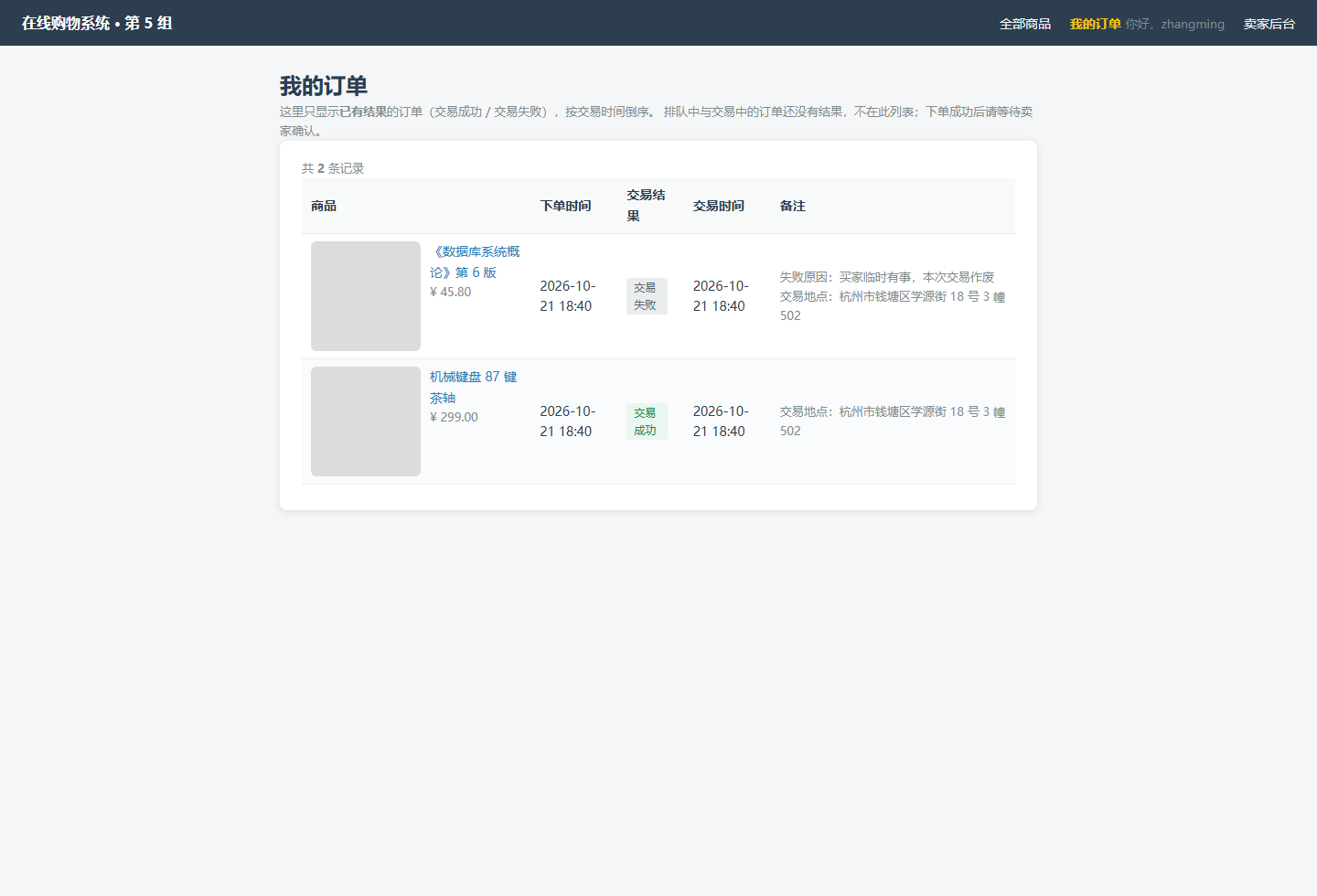Screen dimensions: 1317x896
Task: Click the 交易时间 value in the 机械键盘 row
Action: coord(721,421)
